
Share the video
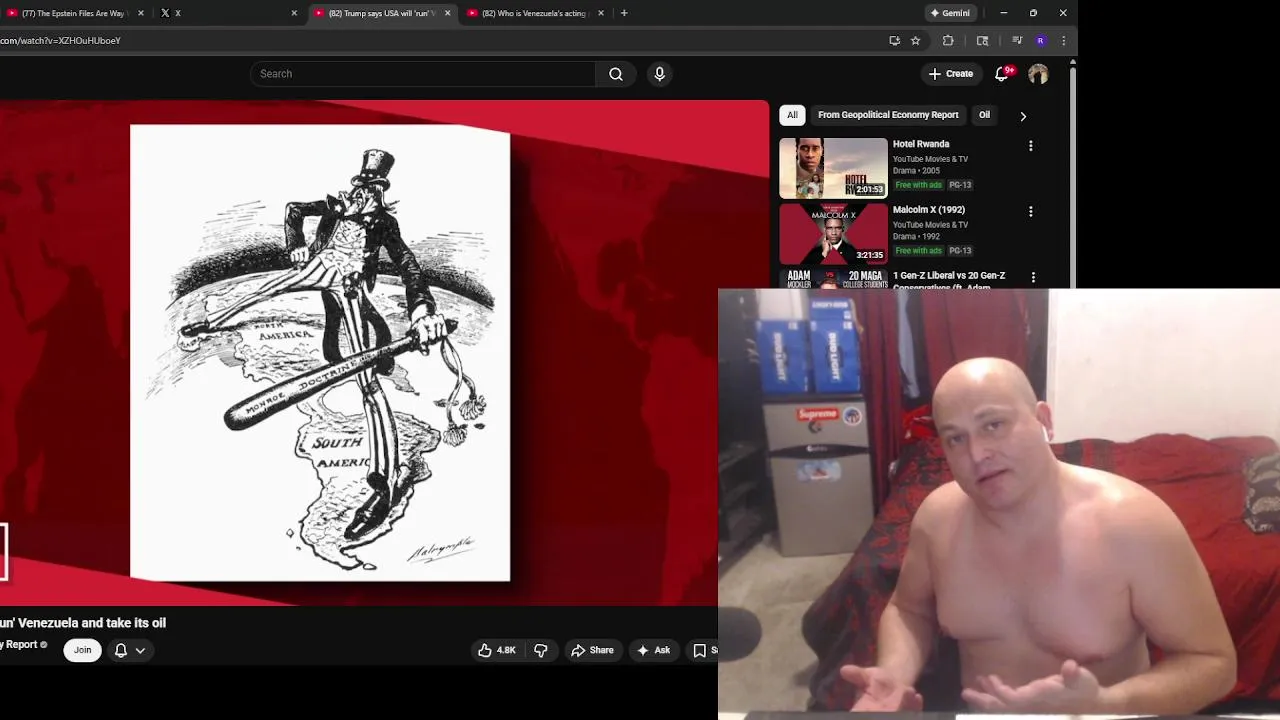592,650
